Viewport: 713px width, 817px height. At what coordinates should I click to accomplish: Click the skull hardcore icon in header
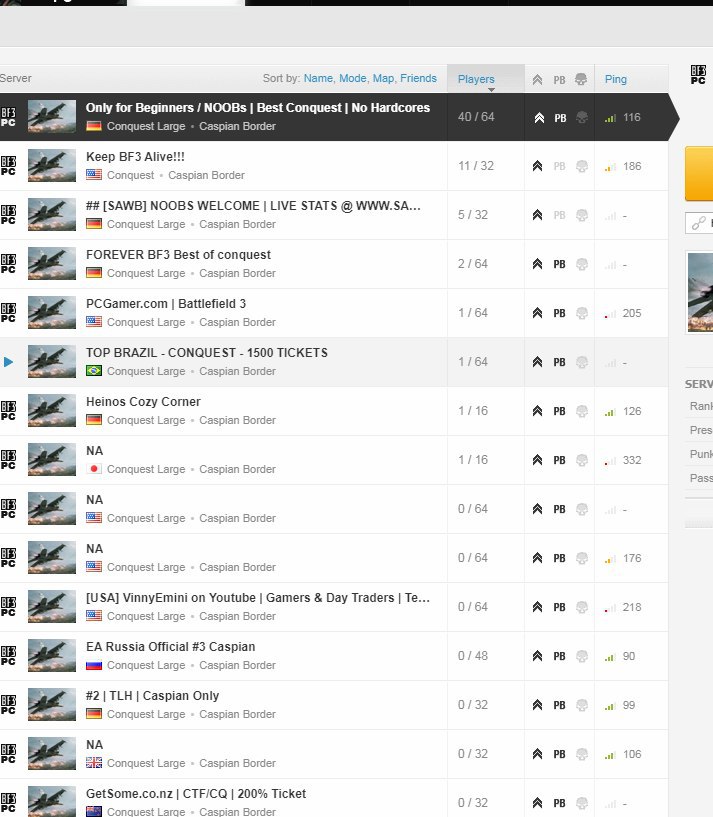click(581, 79)
